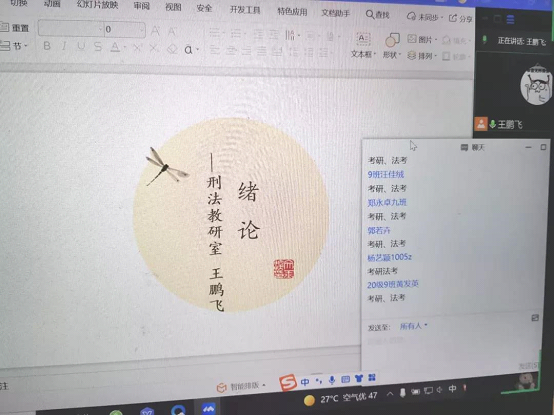Click the microphone icon in input bar
The width and height of the screenshot is (554, 415).
point(332,380)
